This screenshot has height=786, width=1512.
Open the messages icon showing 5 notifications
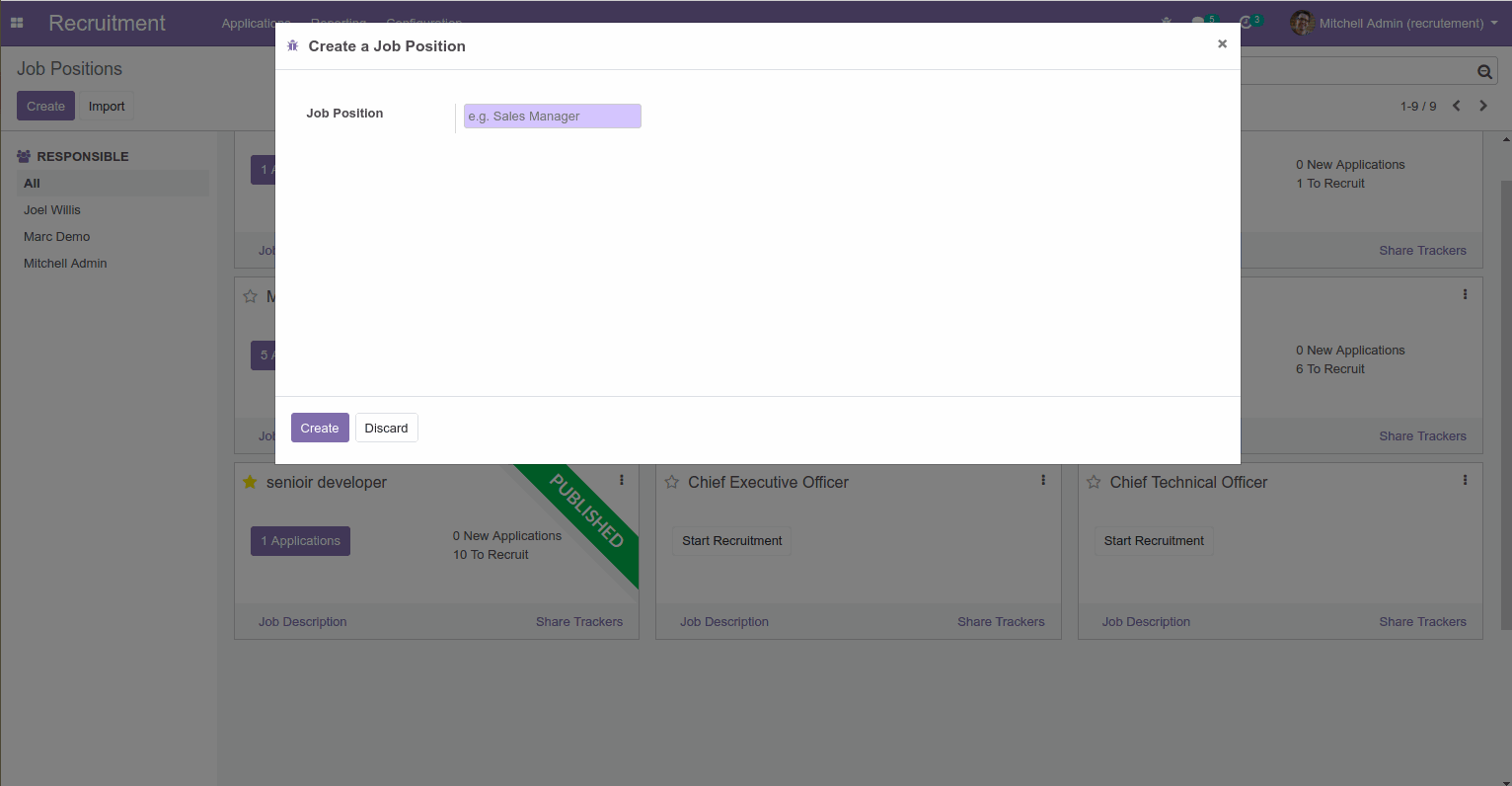click(1199, 20)
